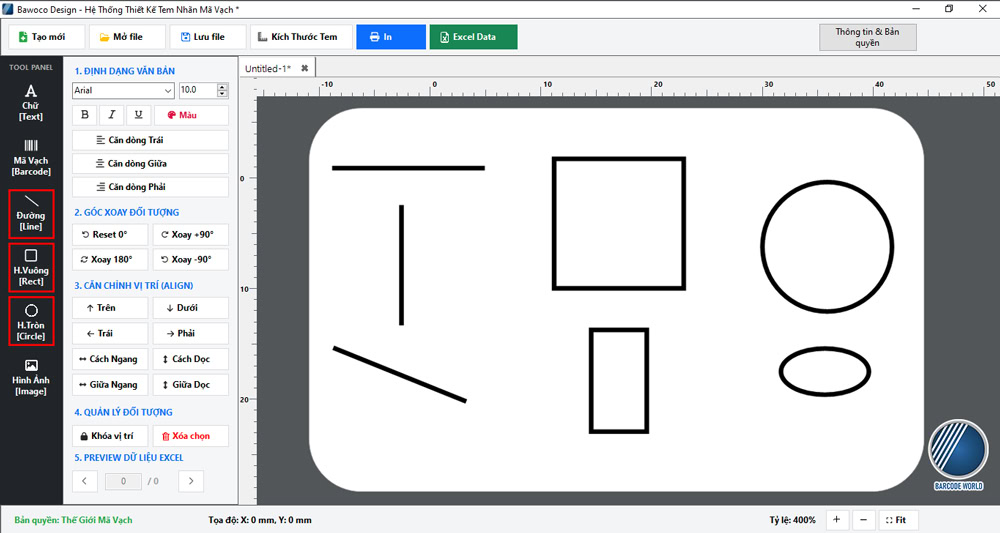Toggle Underline text formatting

138,115
